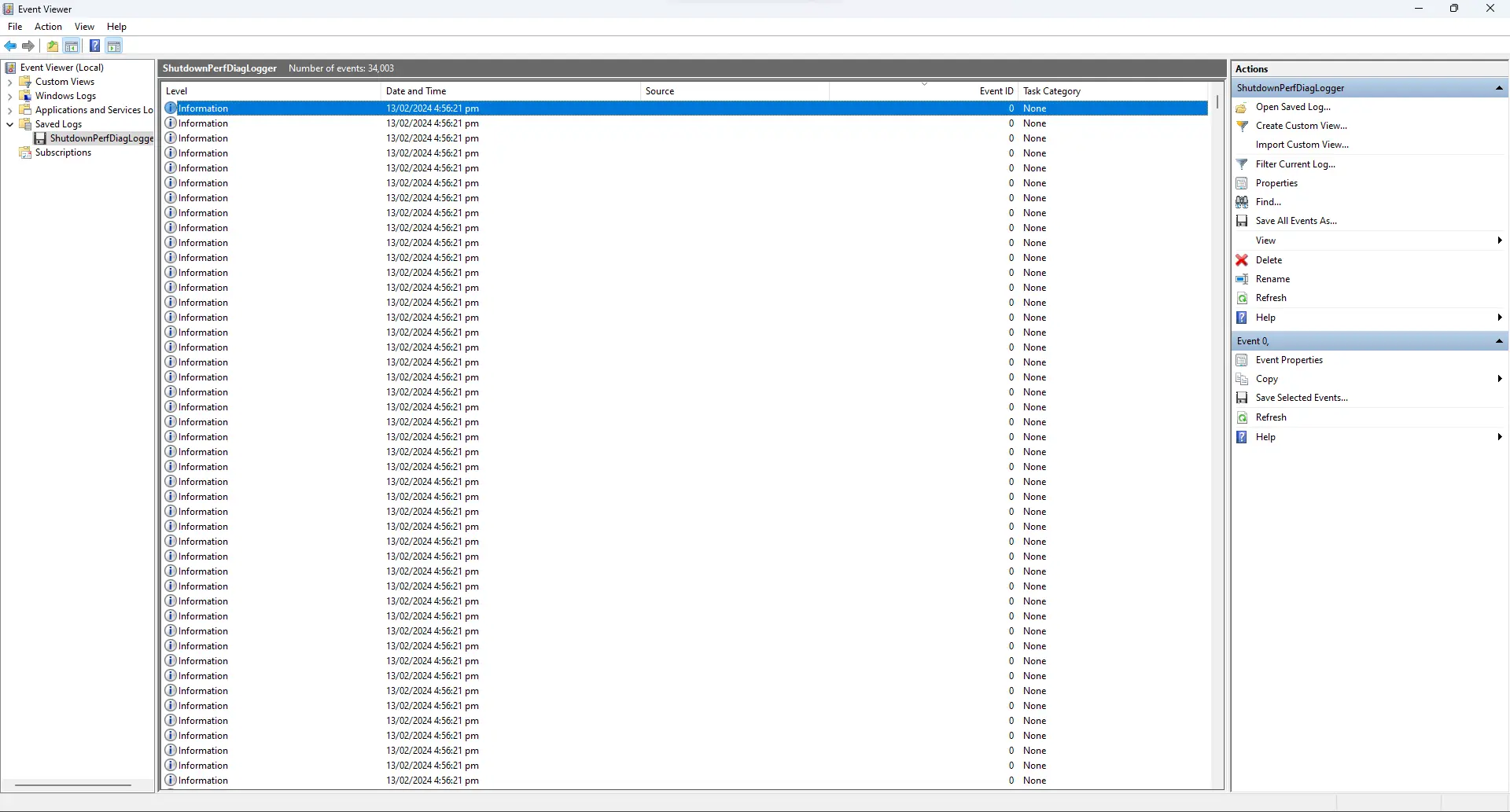Click the Filter Current Log funnel icon

1242,164
